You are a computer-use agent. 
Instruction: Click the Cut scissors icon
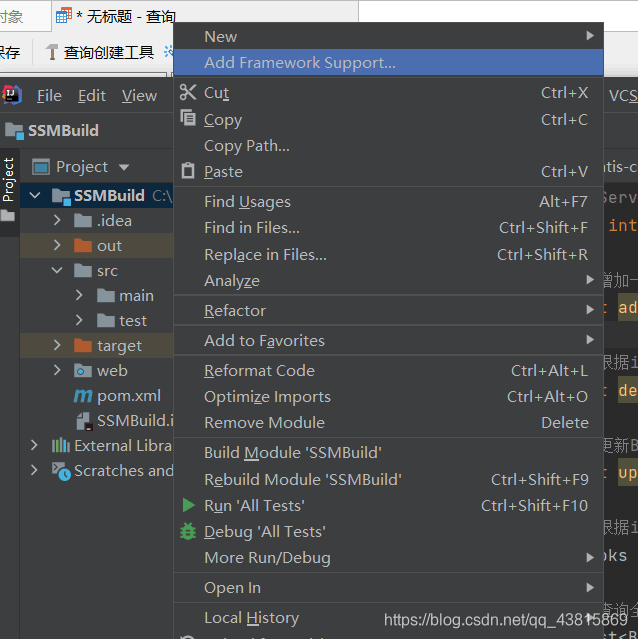188,93
